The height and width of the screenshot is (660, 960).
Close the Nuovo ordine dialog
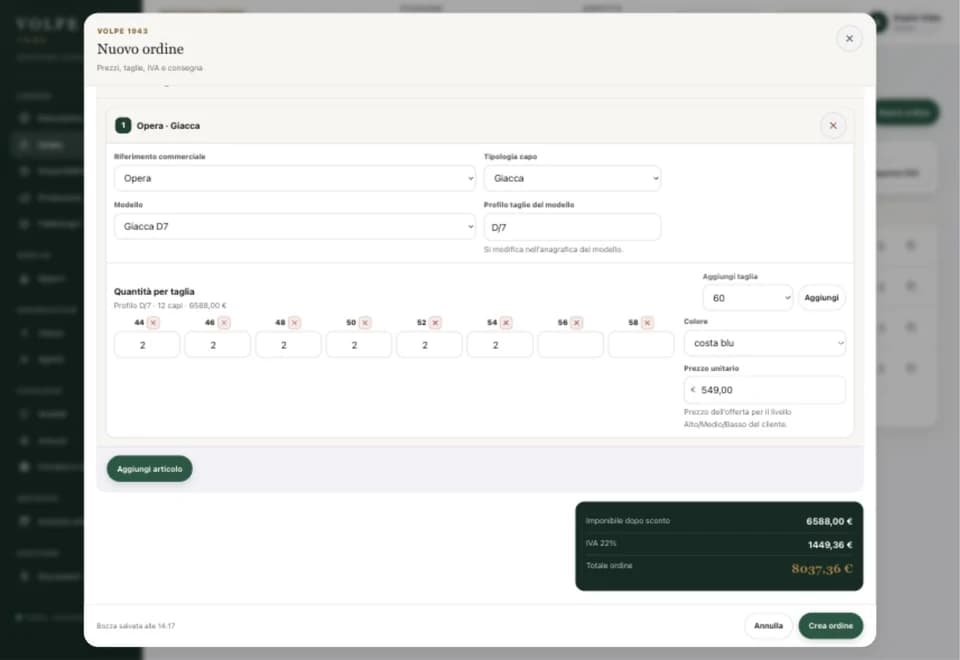point(849,39)
